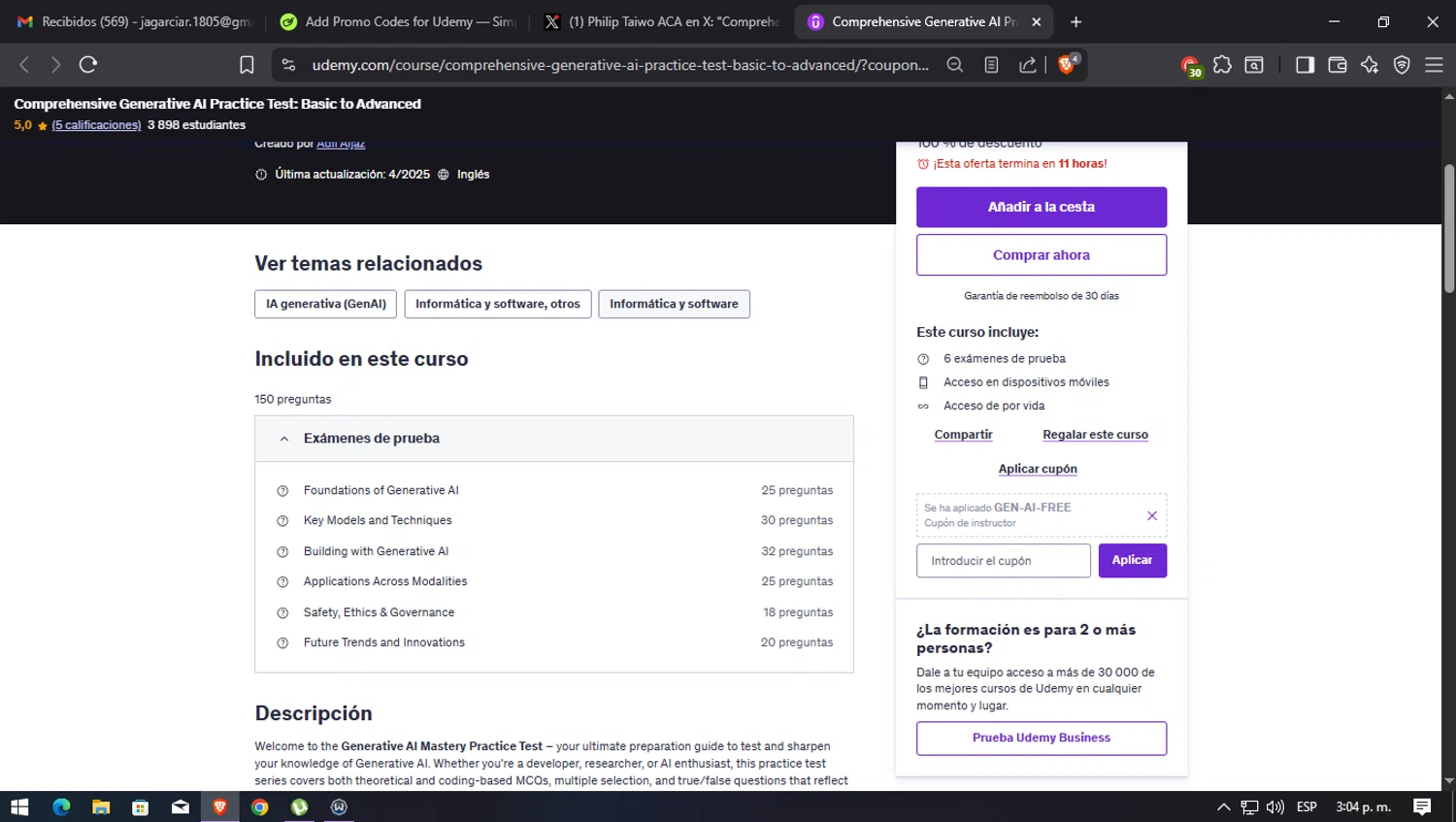Open the extensions puzzle icon
Image resolution: width=1456 pixels, height=822 pixels.
1222,65
